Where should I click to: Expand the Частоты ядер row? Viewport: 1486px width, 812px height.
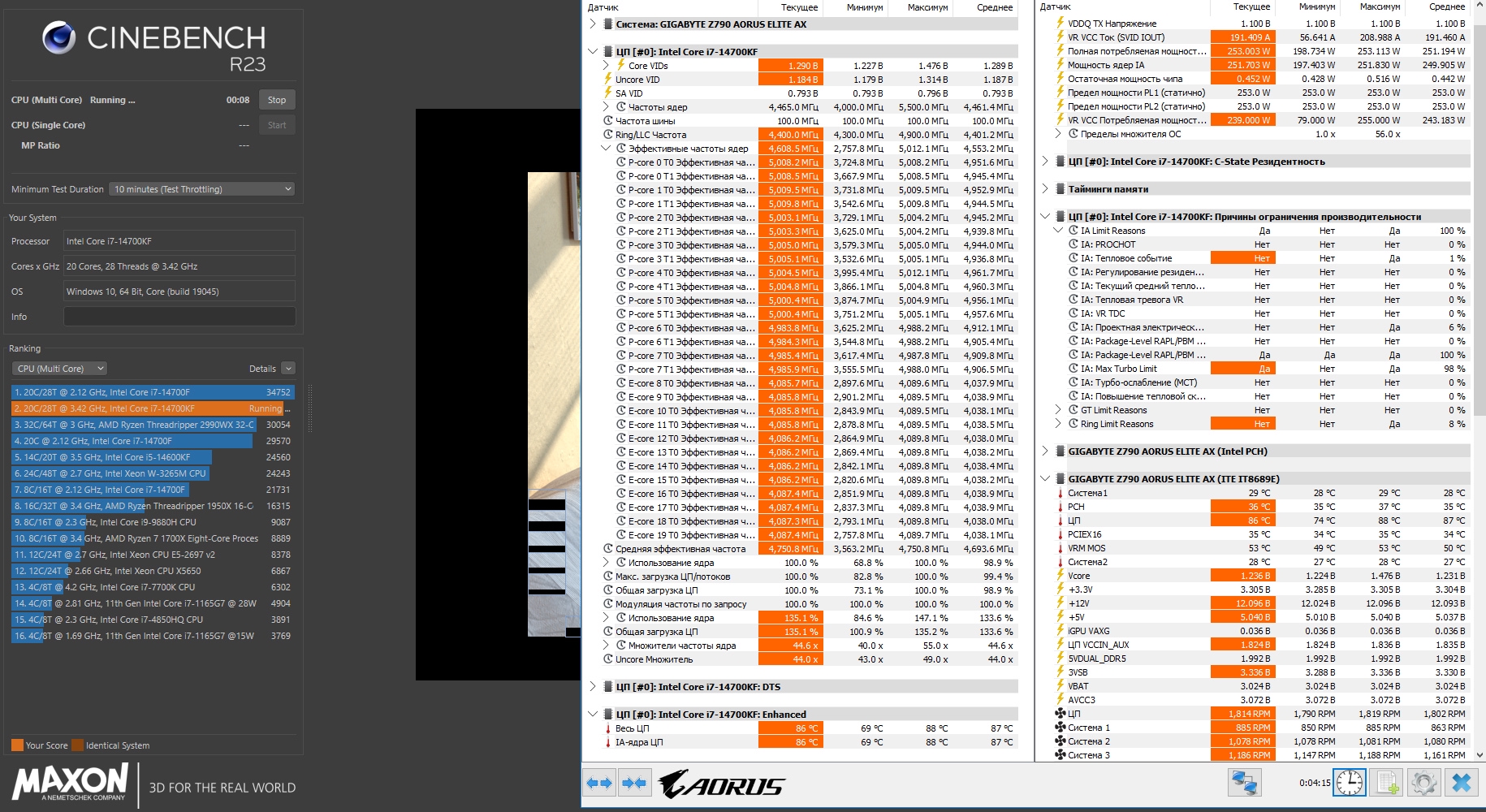pyautogui.click(x=606, y=107)
